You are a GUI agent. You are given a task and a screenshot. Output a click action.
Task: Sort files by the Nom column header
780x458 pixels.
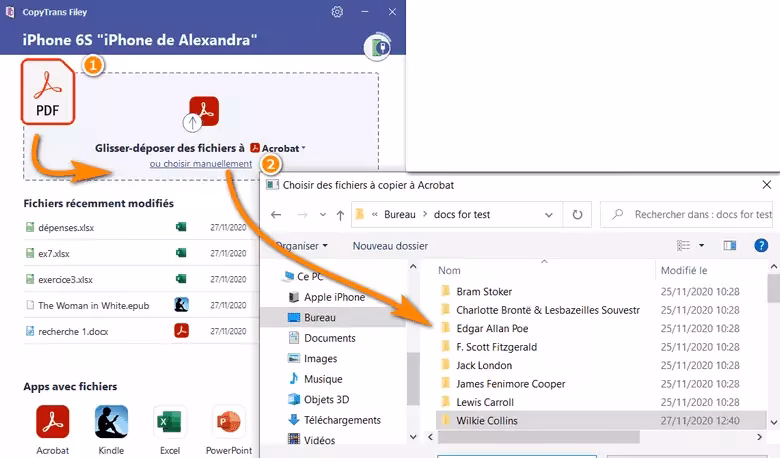[450, 270]
